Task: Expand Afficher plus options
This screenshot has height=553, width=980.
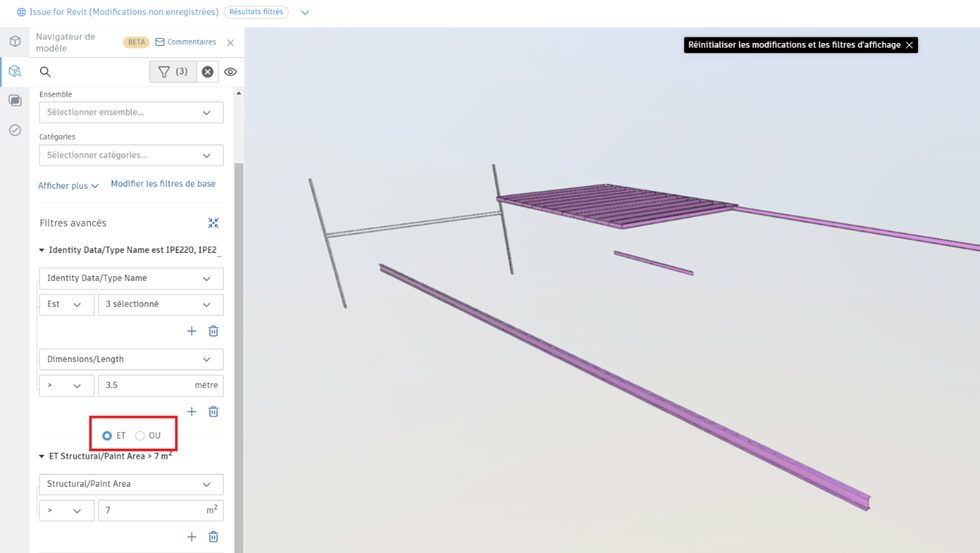Action: coord(68,186)
